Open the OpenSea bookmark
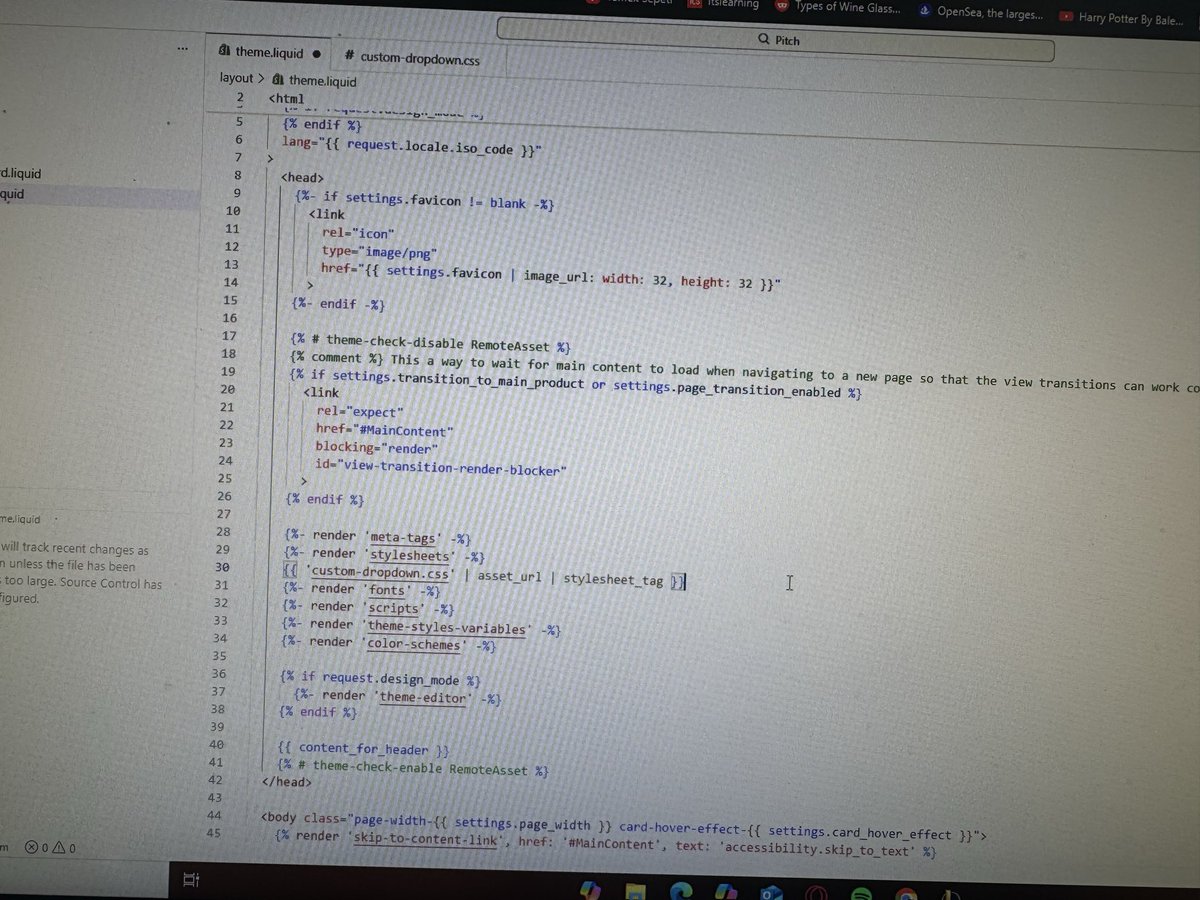Image resolution: width=1200 pixels, height=900 pixels. [981, 14]
